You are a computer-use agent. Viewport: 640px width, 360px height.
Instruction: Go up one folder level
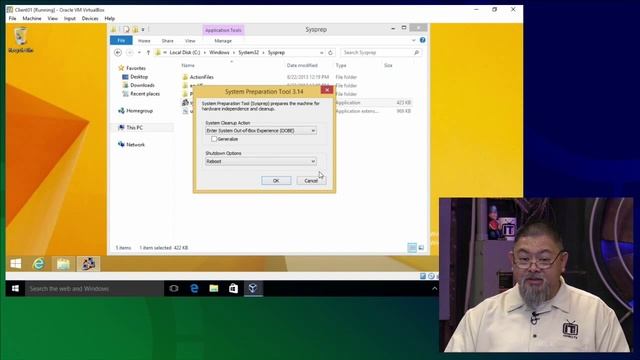pyautogui.click(x=148, y=53)
